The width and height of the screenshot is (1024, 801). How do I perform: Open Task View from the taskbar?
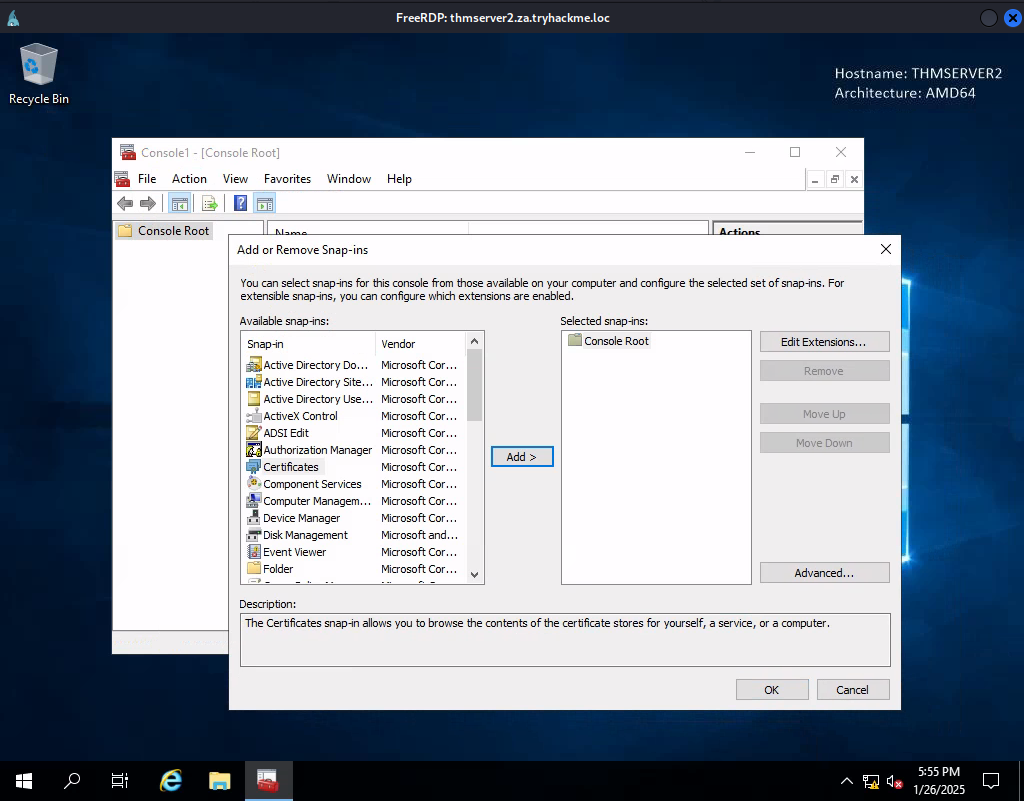coord(120,781)
